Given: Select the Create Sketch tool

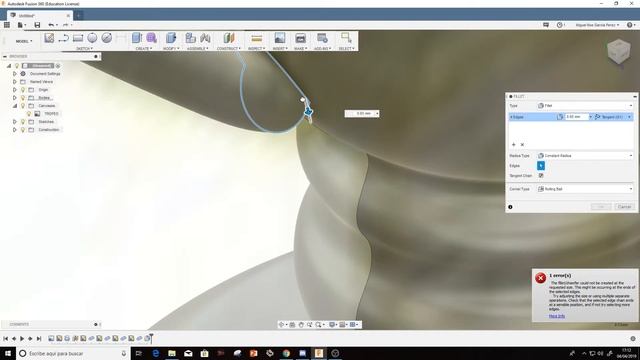Looking at the screenshot, I should coord(49,38).
